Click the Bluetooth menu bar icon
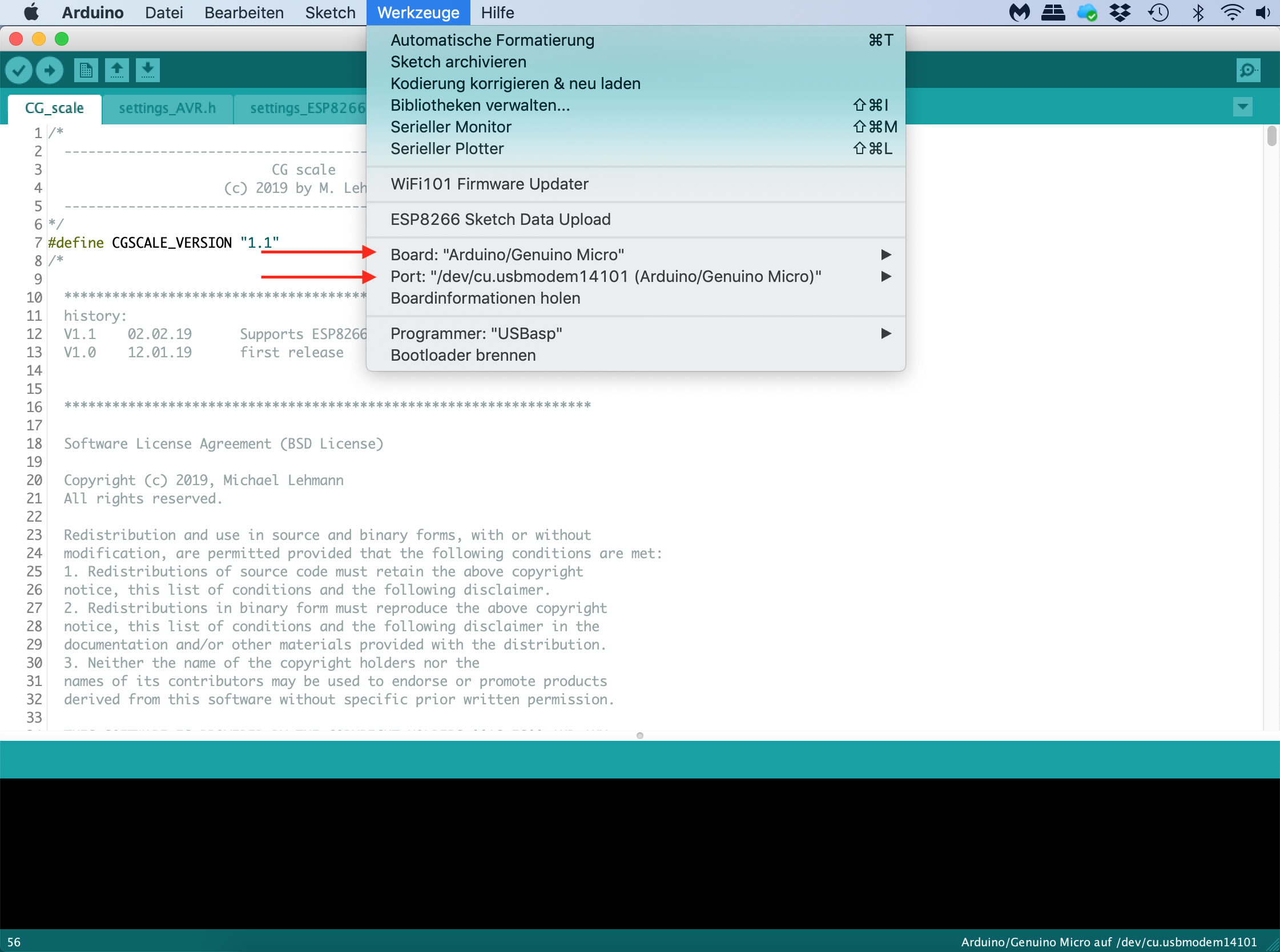Image resolution: width=1280 pixels, height=952 pixels. click(1198, 12)
